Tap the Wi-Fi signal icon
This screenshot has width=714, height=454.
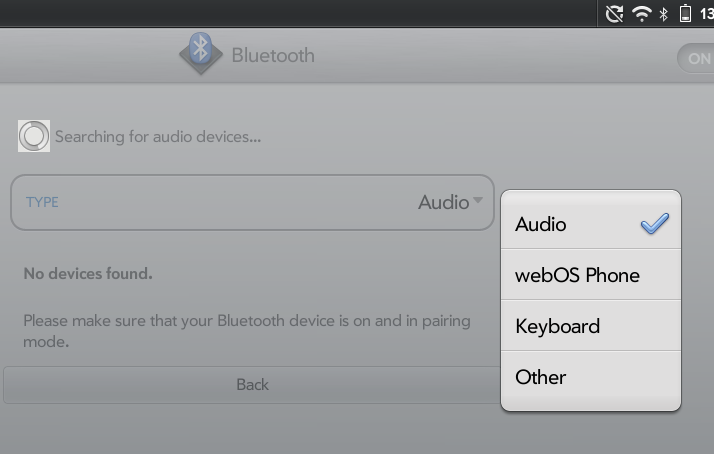(x=641, y=14)
